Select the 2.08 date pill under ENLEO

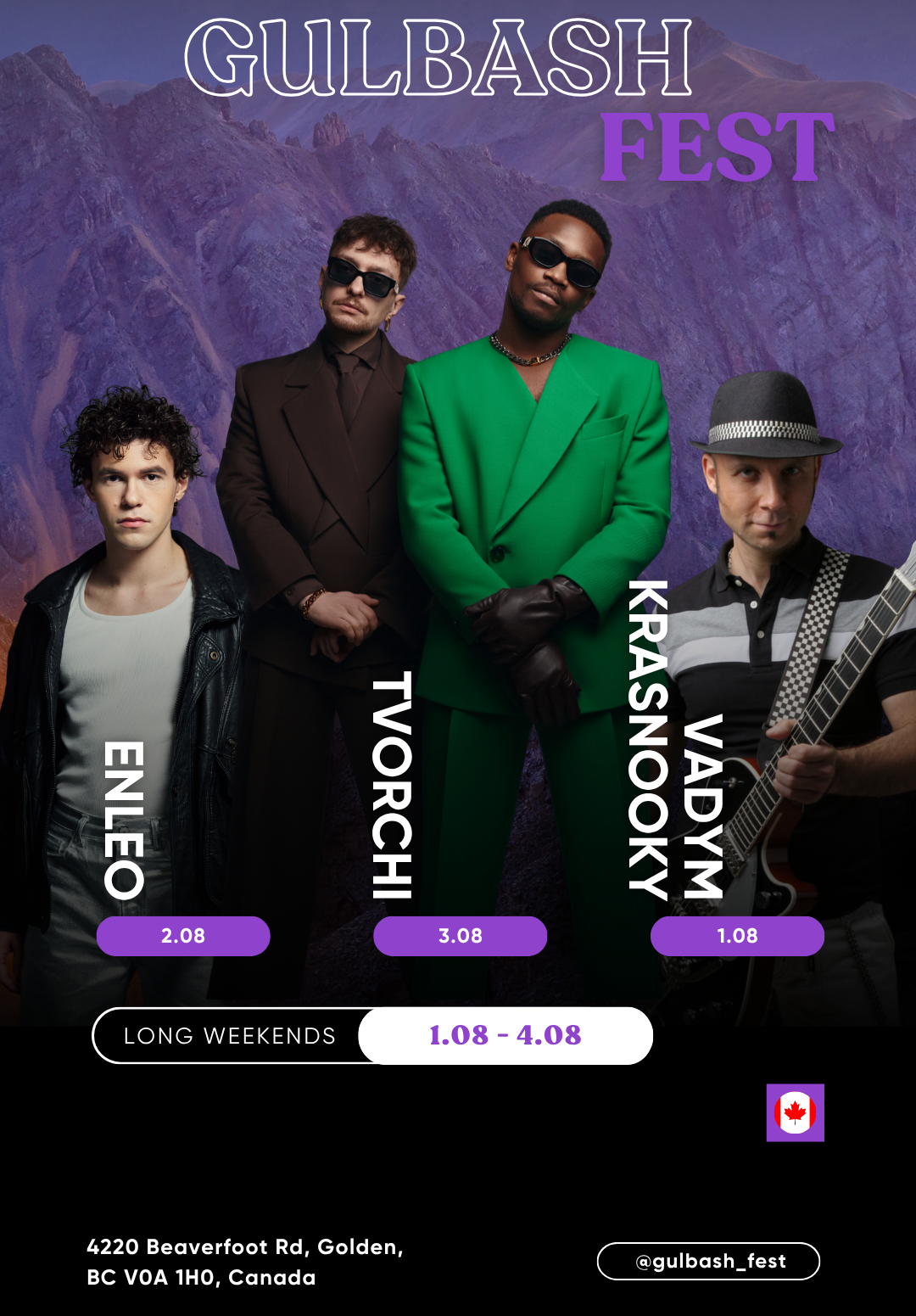(183, 936)
